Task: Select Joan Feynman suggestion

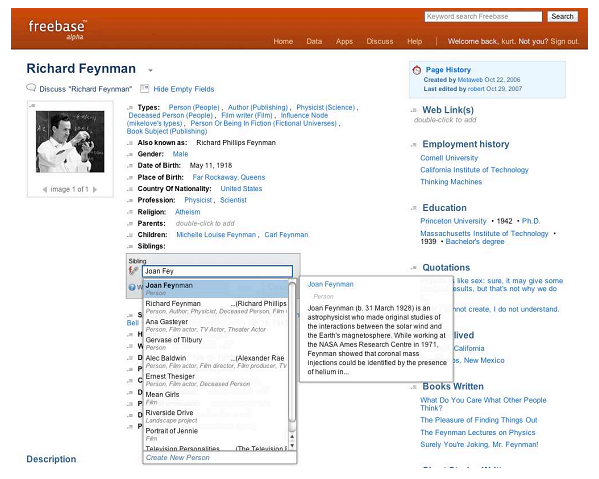Action: [x=216, y=289]
